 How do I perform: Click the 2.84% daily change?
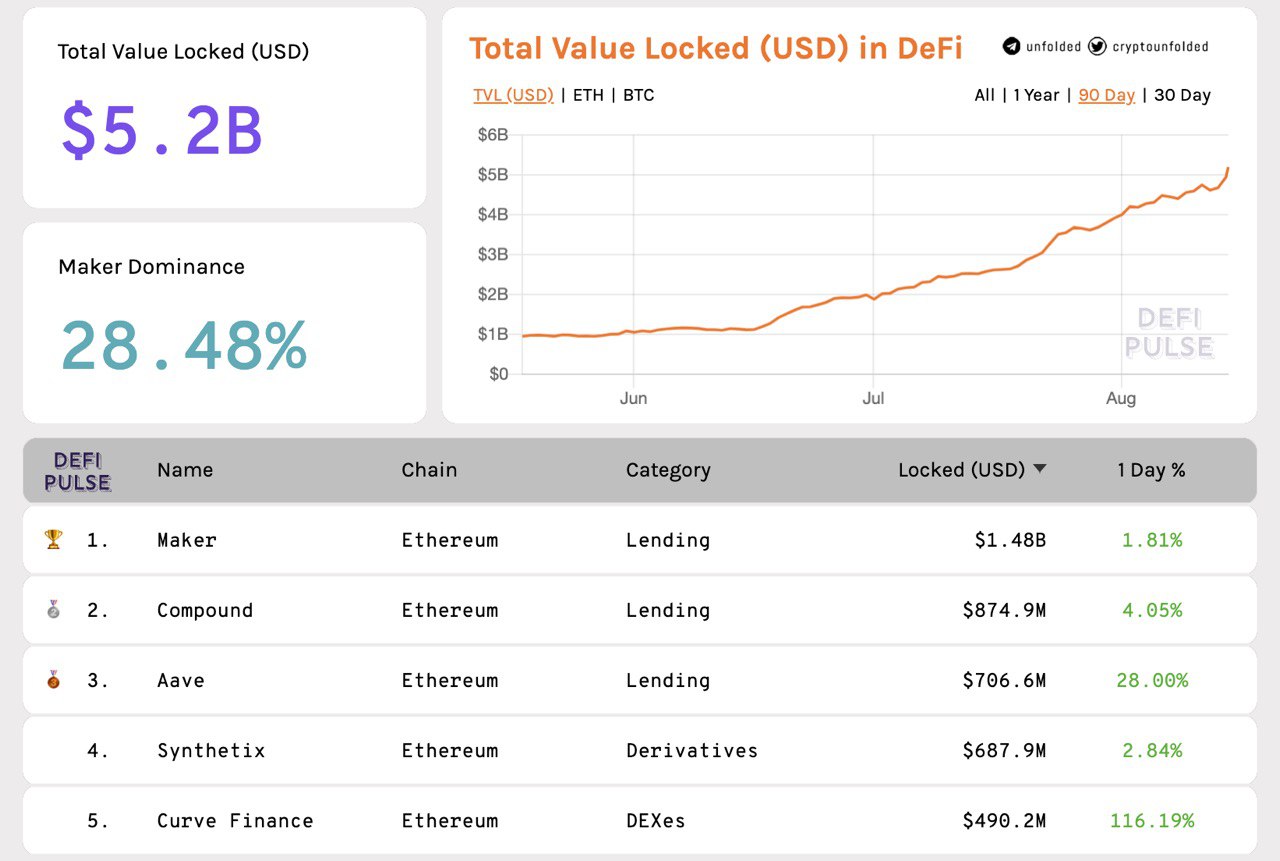(x=1152, y=750)
